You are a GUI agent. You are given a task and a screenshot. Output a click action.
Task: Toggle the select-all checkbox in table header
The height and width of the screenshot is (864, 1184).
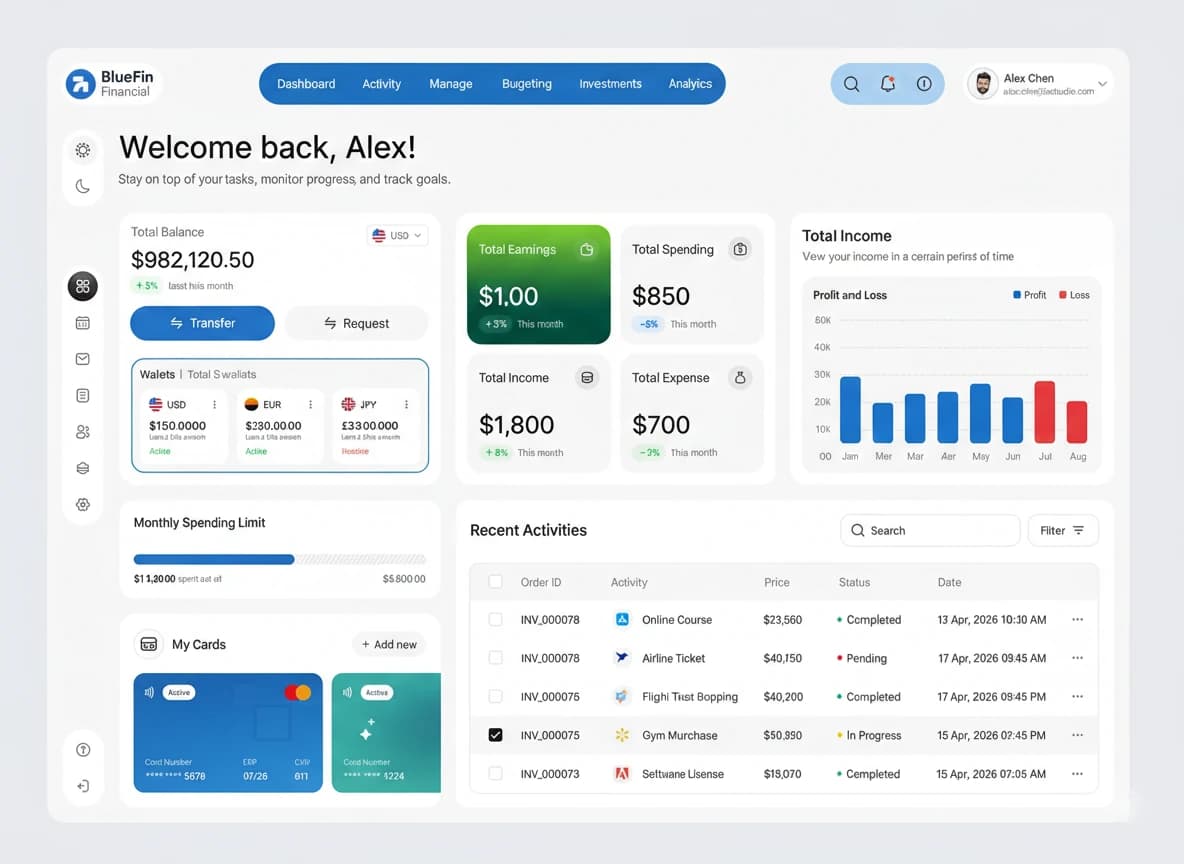click(x=495, y=582)
